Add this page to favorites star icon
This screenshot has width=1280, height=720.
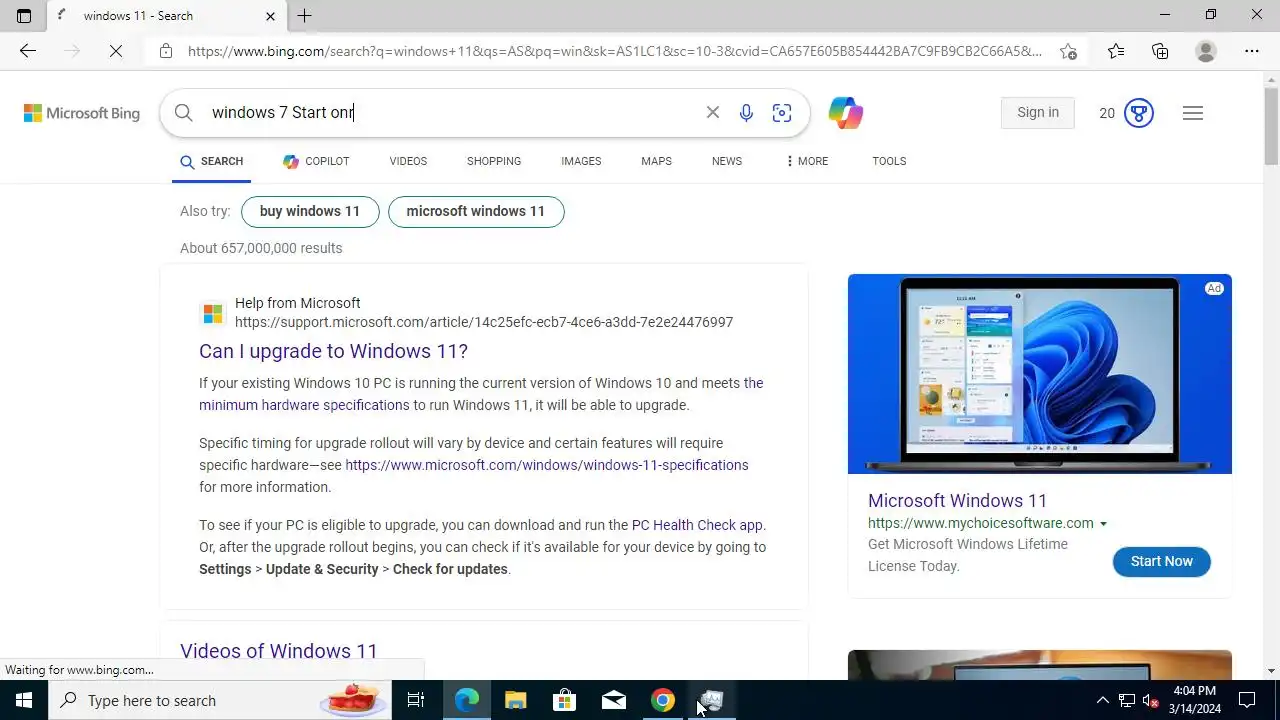[x=1068, y=51]
